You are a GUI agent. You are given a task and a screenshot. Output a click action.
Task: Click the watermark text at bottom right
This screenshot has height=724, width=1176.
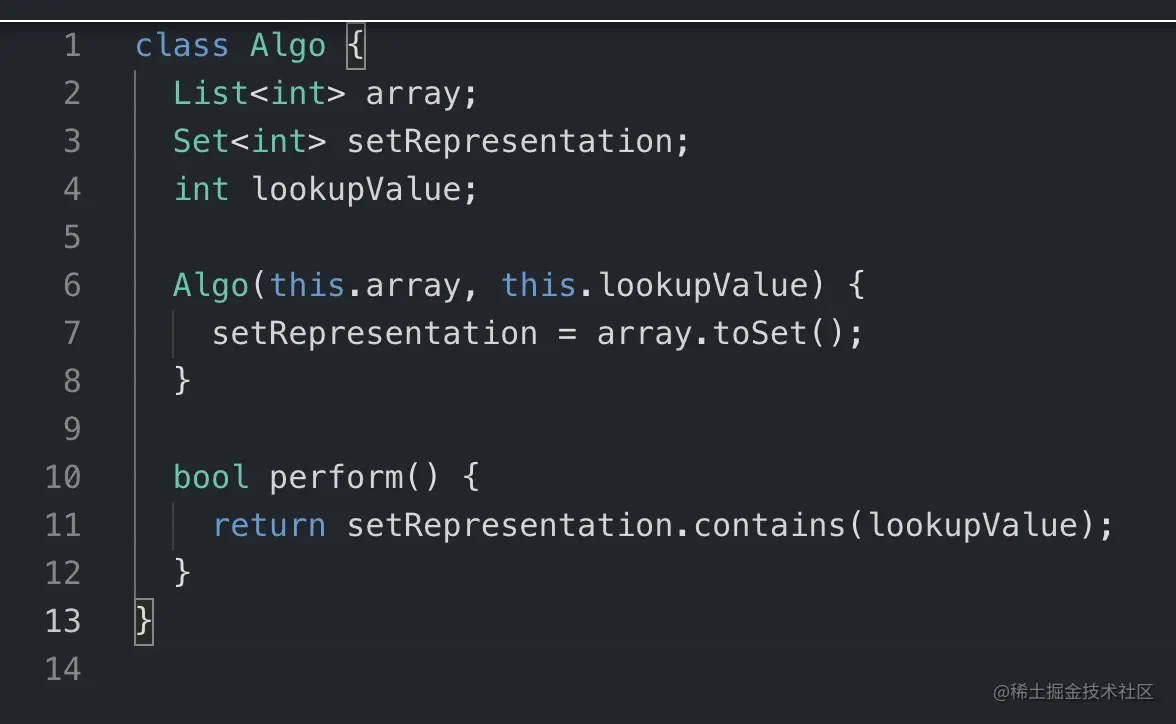tap(1073, 692)
